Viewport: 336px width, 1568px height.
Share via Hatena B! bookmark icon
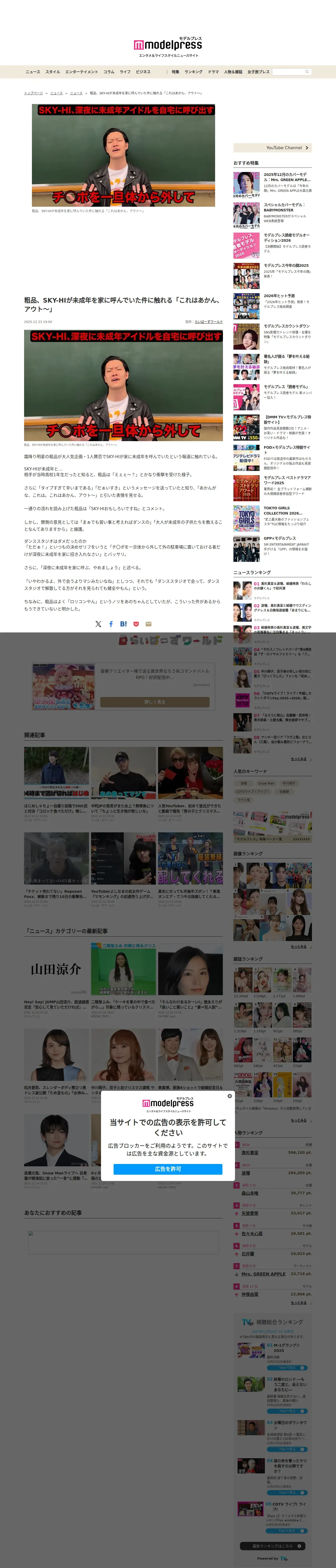pyautogui.click(x=123, y=624)
